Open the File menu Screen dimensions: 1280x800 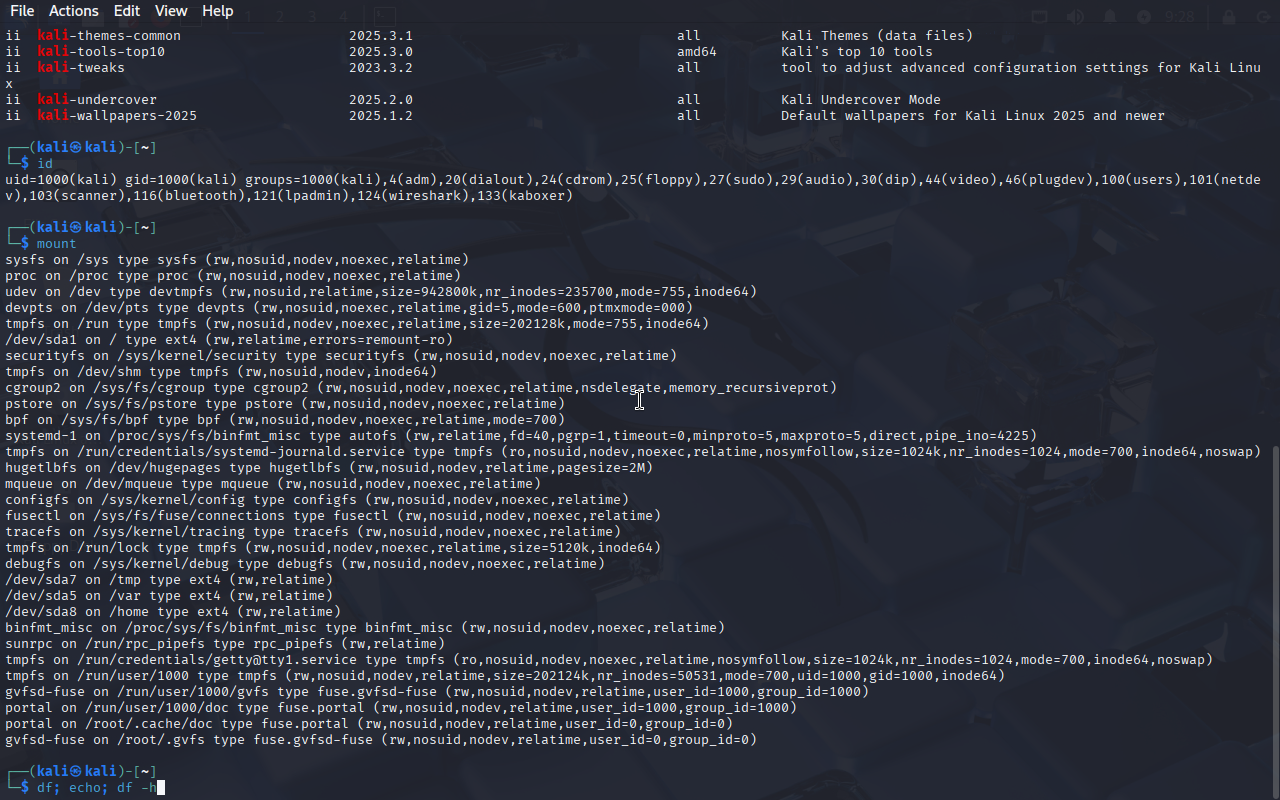21,11
